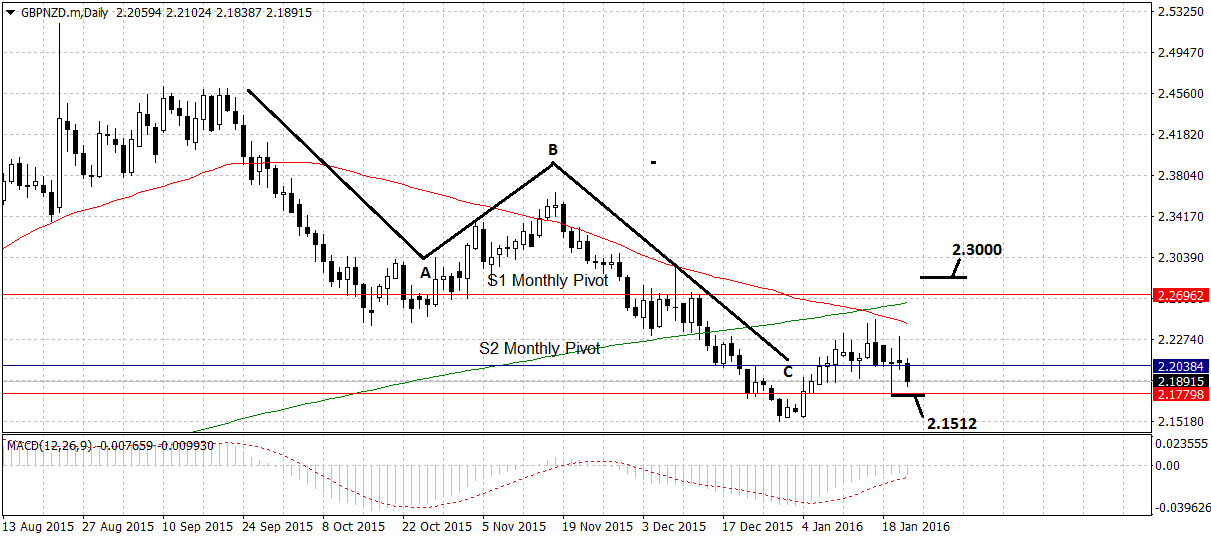
Task: Open the chart dropdown arrow beside GBPNZD.m
Action: pos(9,10)
